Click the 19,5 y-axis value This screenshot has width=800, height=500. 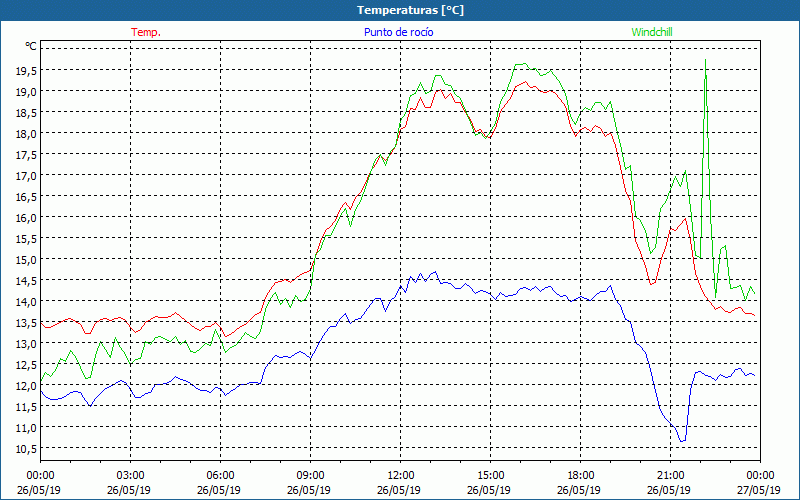(x=26, y=71)
